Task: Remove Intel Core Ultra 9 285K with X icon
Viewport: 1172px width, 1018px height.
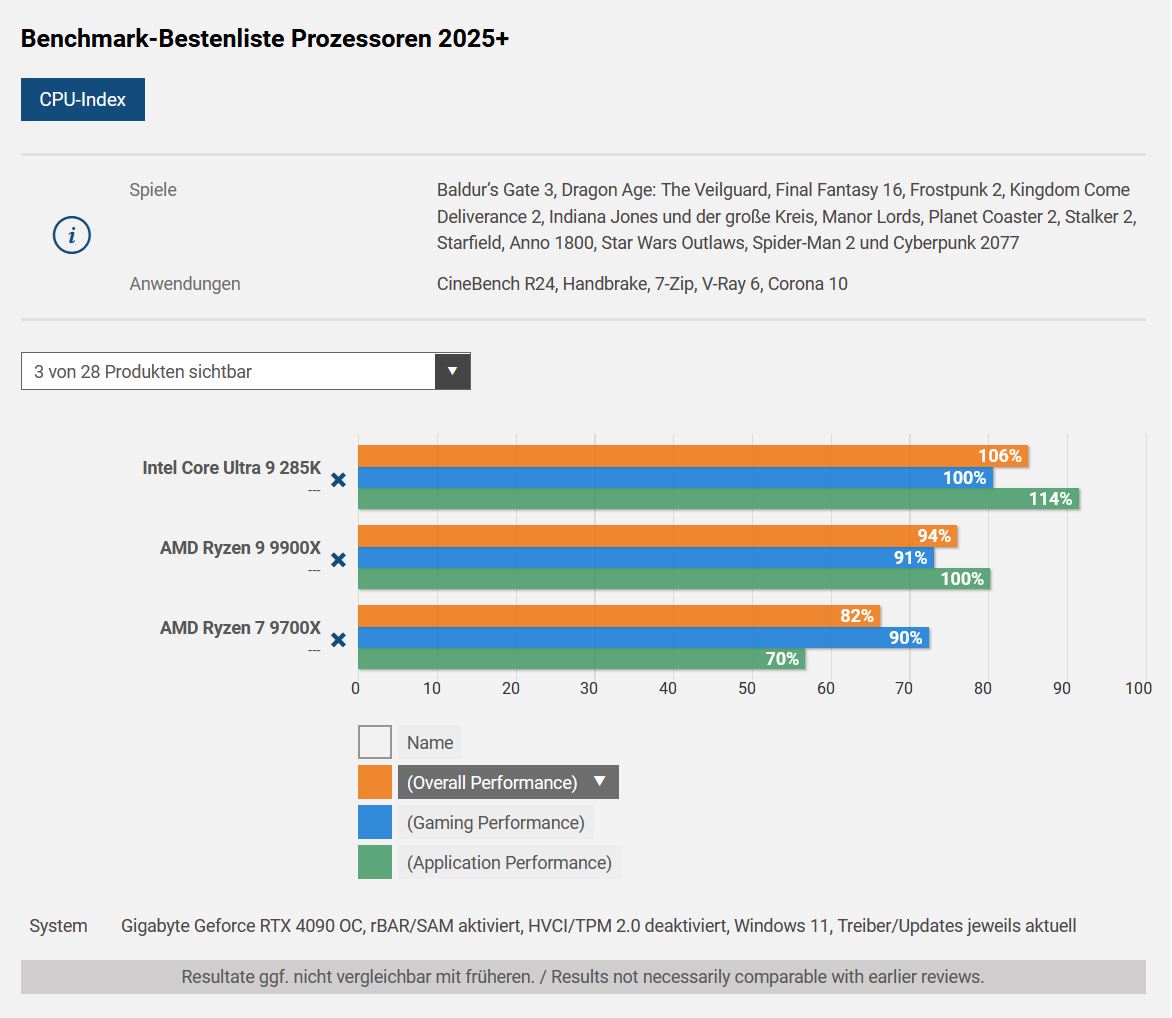Action: pos(339,480)
